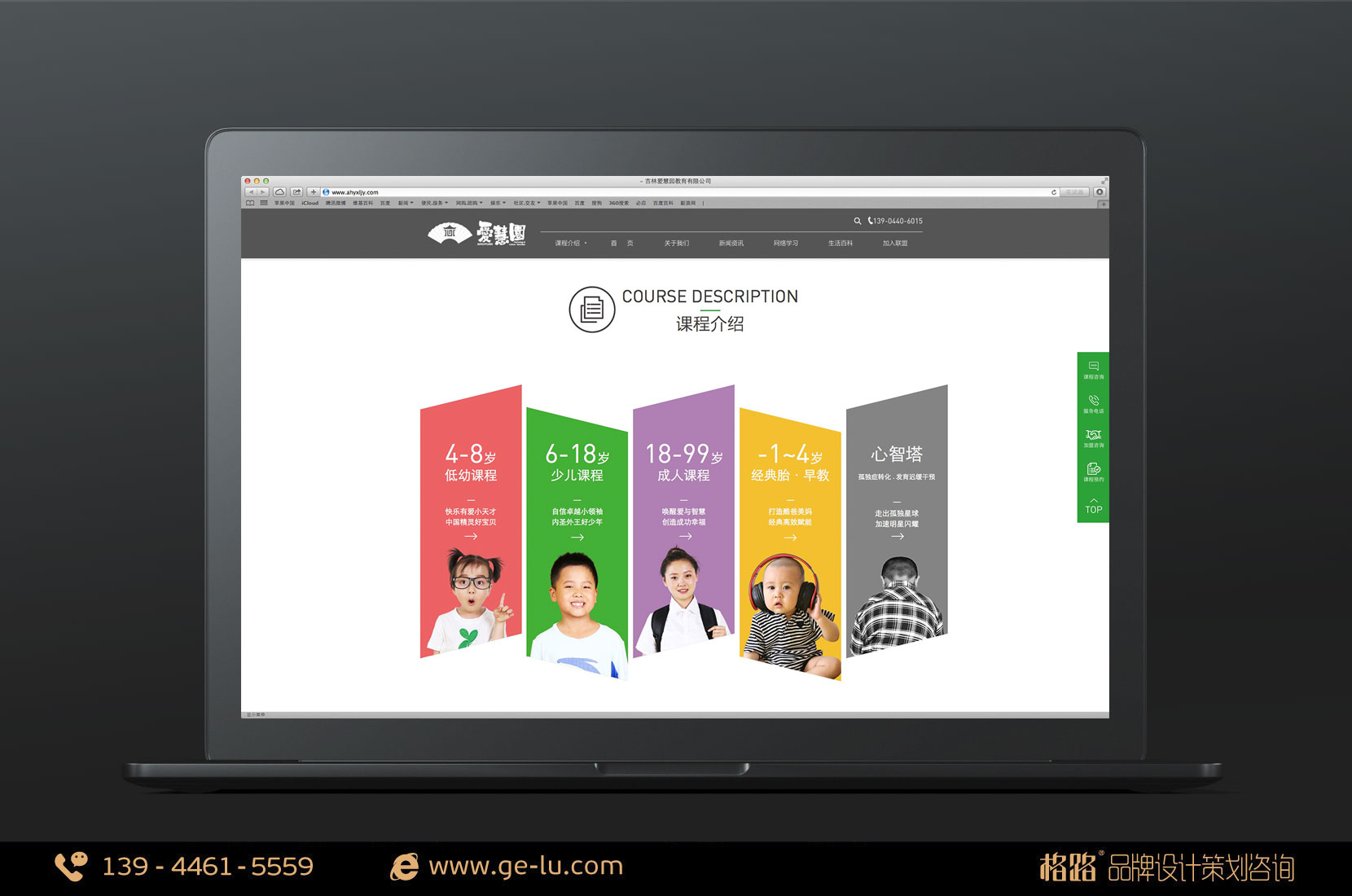Expand the 便民服务 bookmarks dropdown
Image resolution: width=1352 pixels, height=896 pixels.
tap(434, 203)
